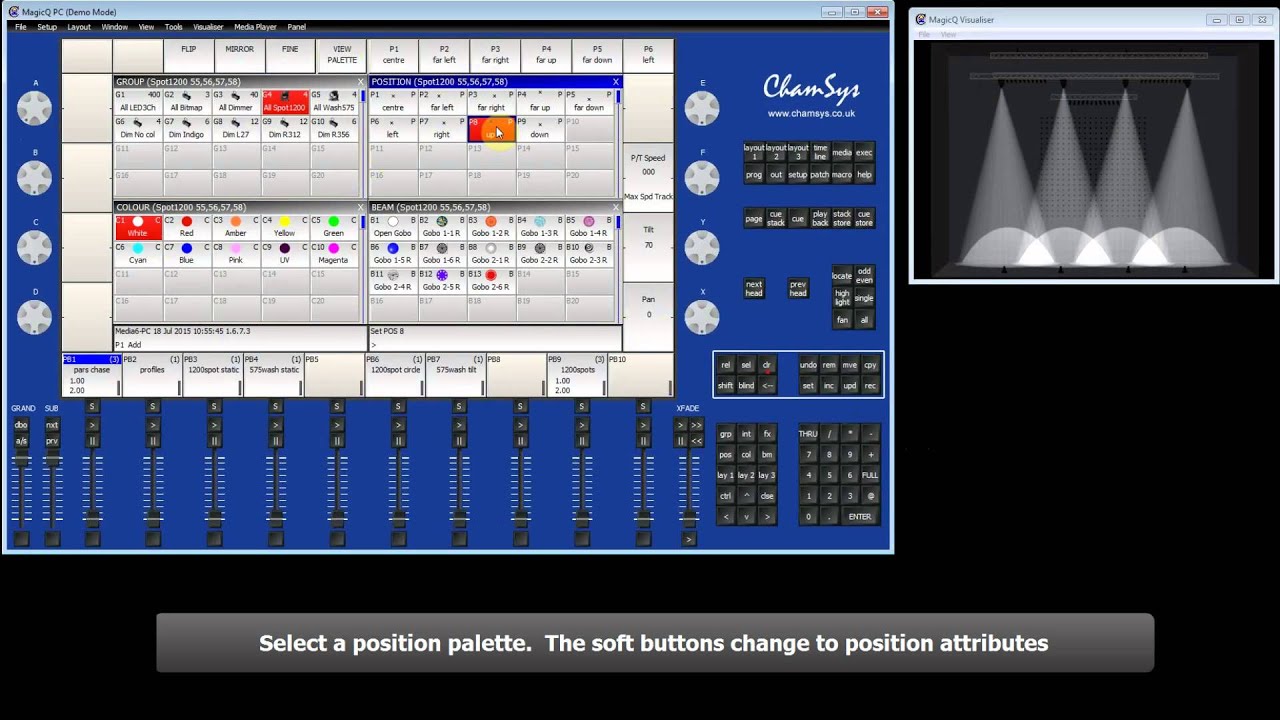Click encoder wheel A
This screenshot has height=720, width=1280.
tap(35, 108)
